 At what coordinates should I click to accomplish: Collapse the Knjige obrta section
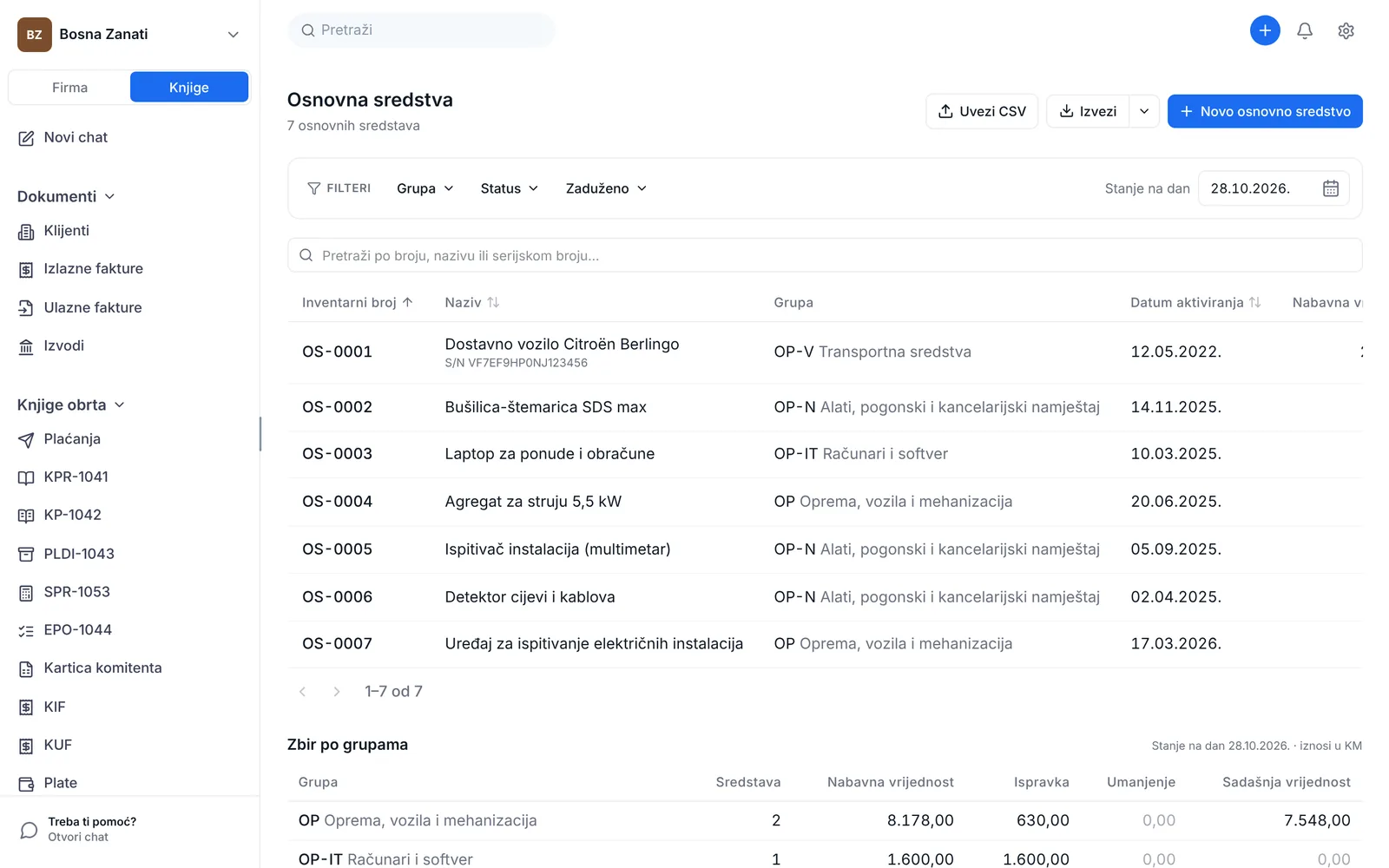tap(71, 404)
